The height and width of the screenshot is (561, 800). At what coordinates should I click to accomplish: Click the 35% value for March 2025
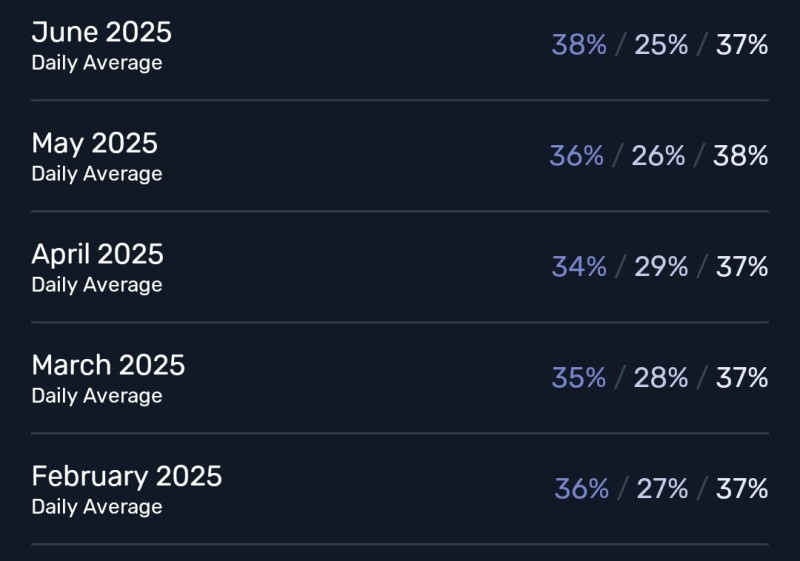[579, 378]
